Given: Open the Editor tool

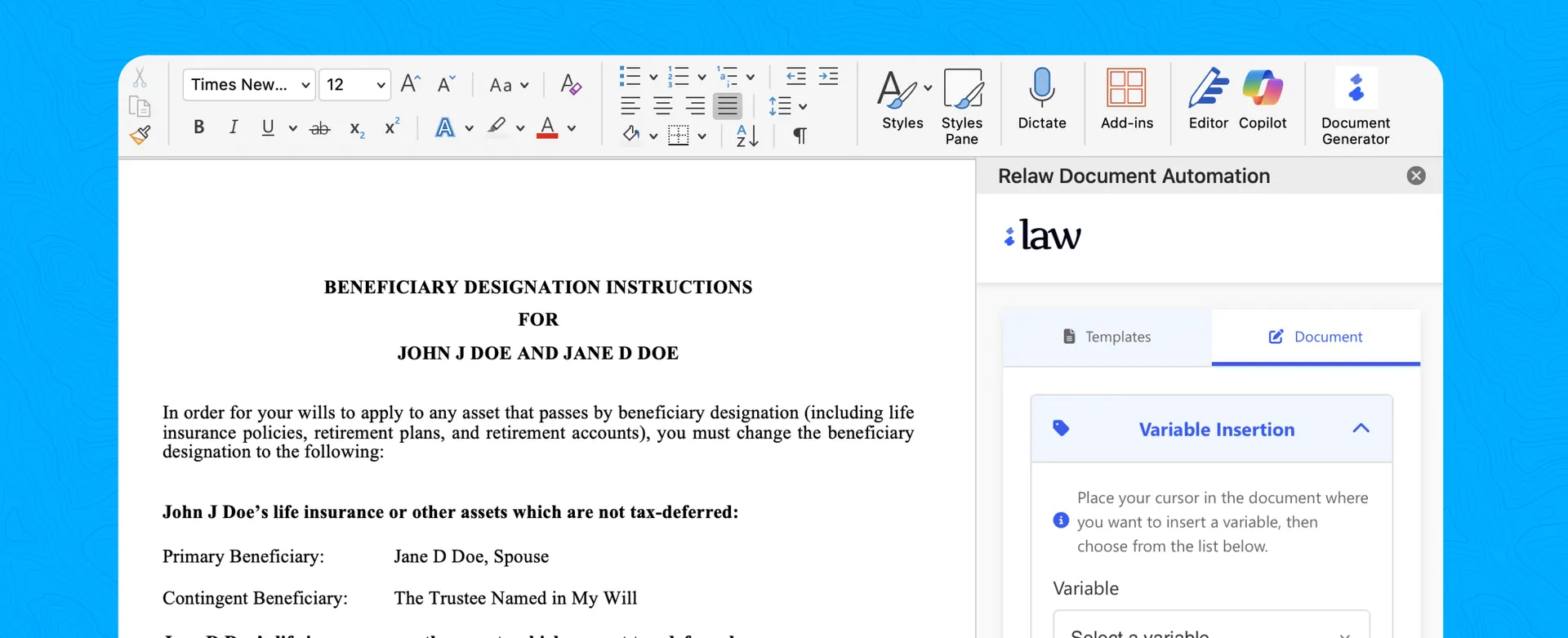Looking at the screenshot, I should (x=1209, y=99).
